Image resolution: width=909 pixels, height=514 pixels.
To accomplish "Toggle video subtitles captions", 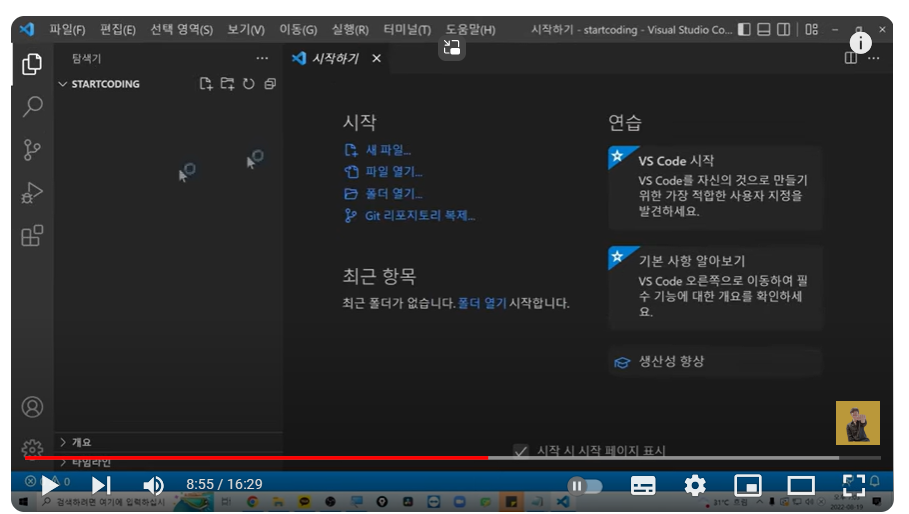I will [x=643, y=486].
